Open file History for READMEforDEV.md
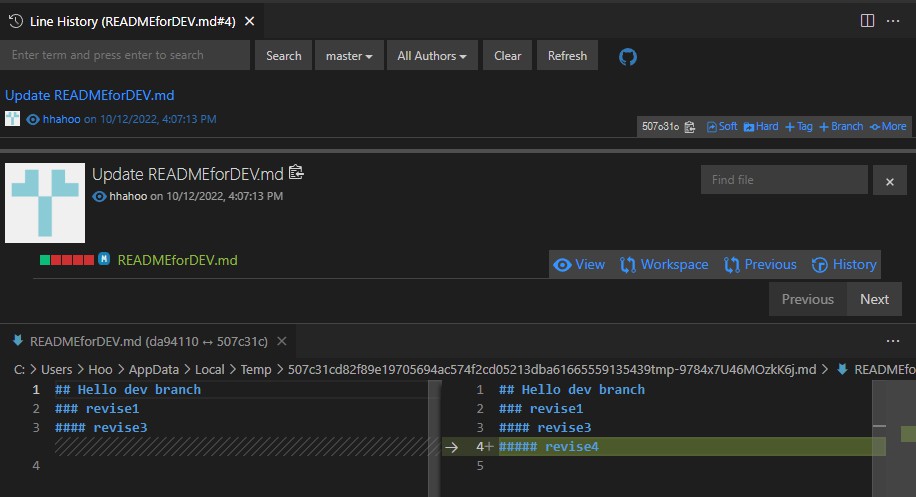The image size is (916, 497). point(844,265)
